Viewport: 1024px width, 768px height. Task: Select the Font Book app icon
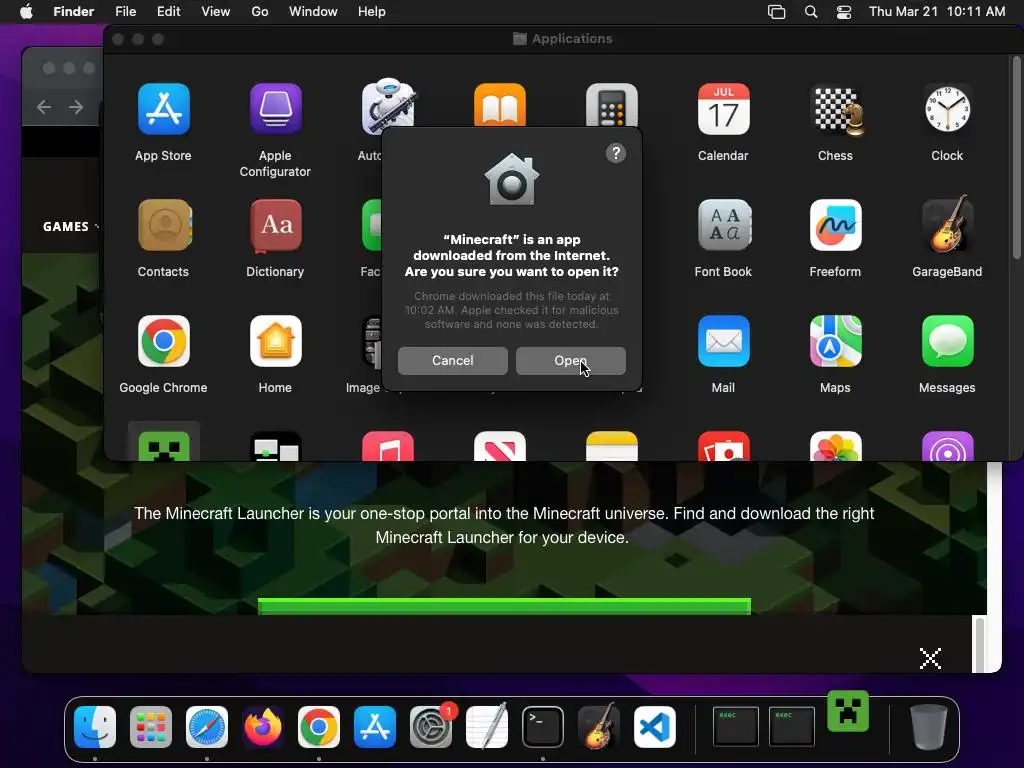(724, 225)
